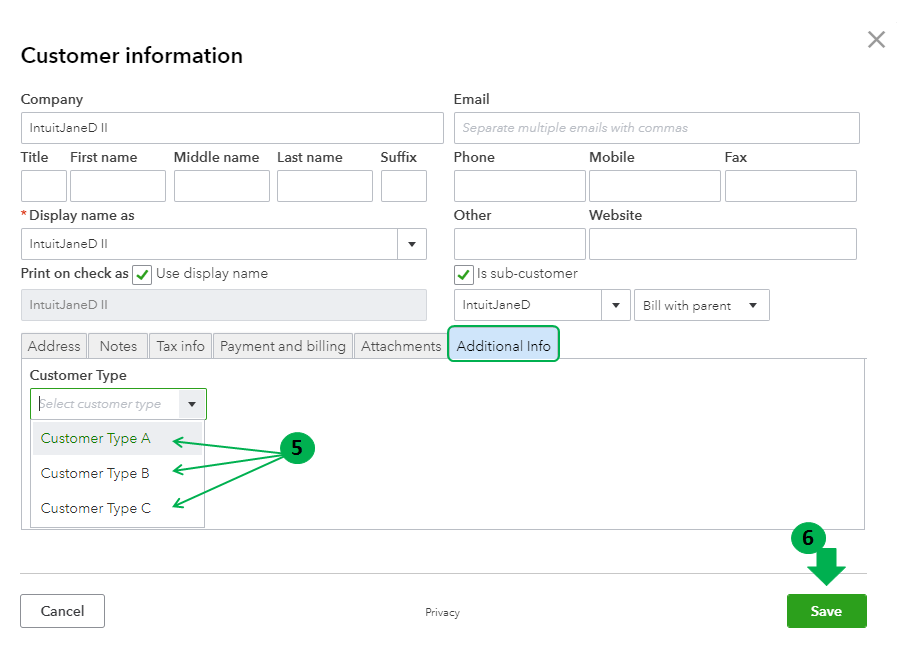This screenshot has width=901, height=657.
Task: Open the Attachments tab
Action: (401, 346)
